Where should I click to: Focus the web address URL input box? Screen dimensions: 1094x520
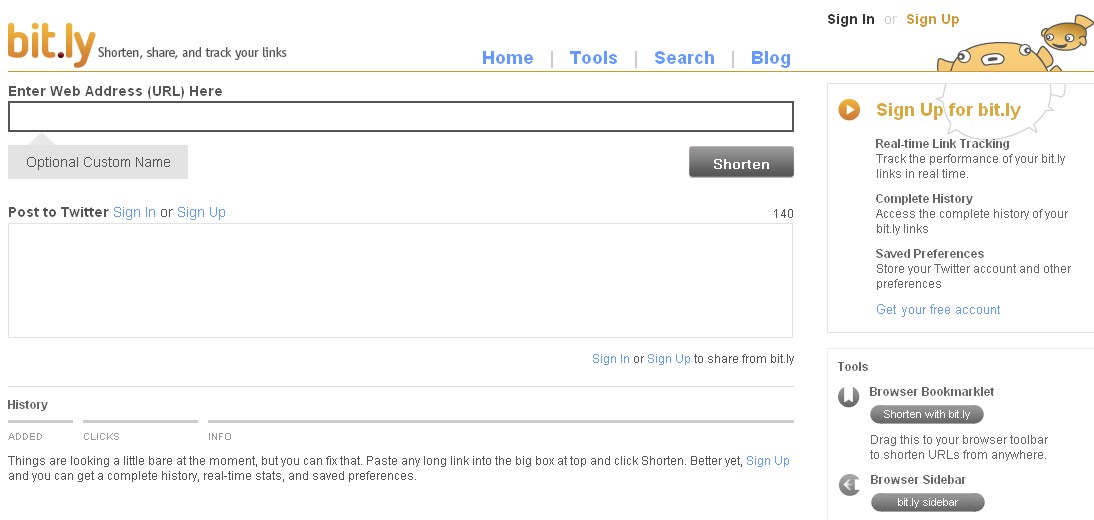coord(400,117)
